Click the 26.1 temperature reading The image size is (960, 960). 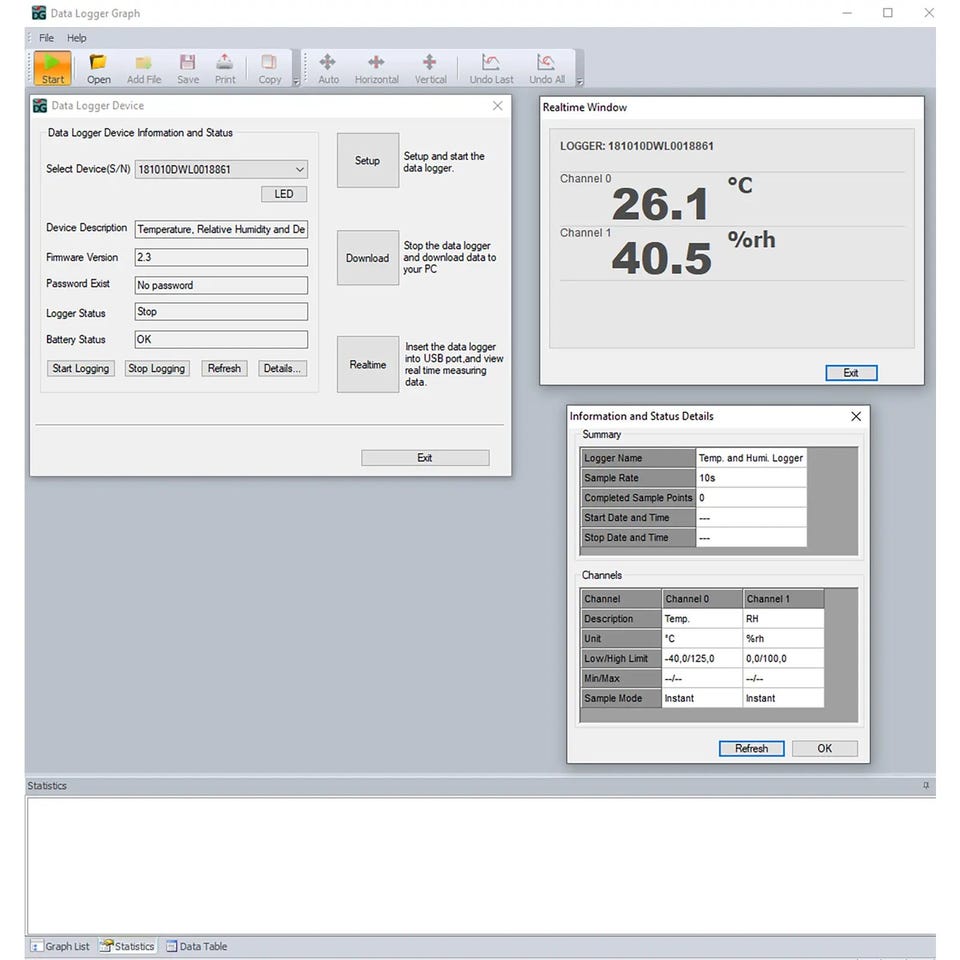click(660, 204)
